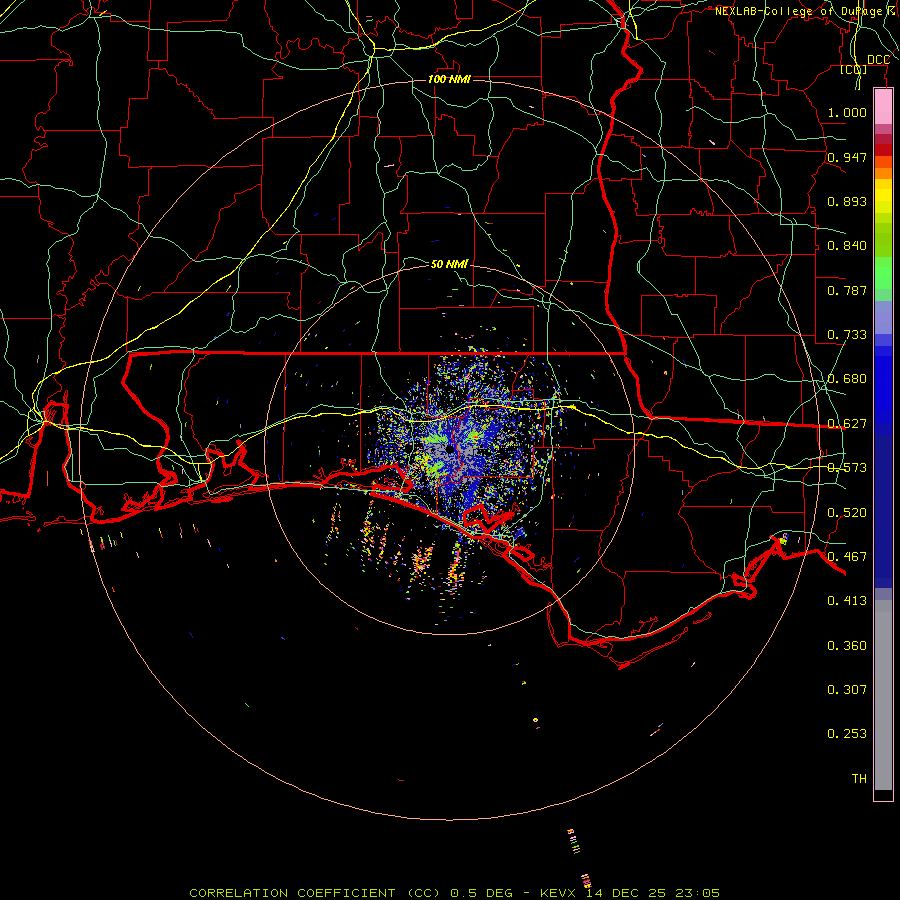Click the 23:05 timestamp
This screenshot has width=900, height=900.
(697, 893)
